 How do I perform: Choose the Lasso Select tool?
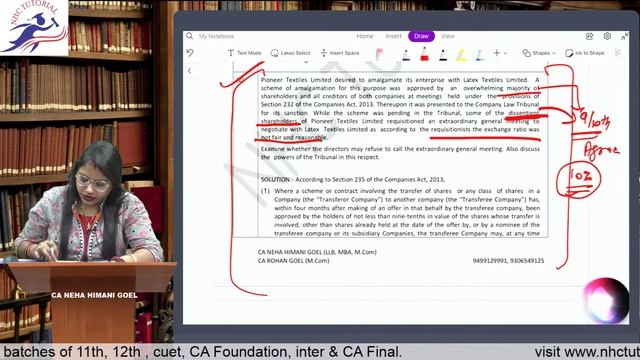coord(290,53)
